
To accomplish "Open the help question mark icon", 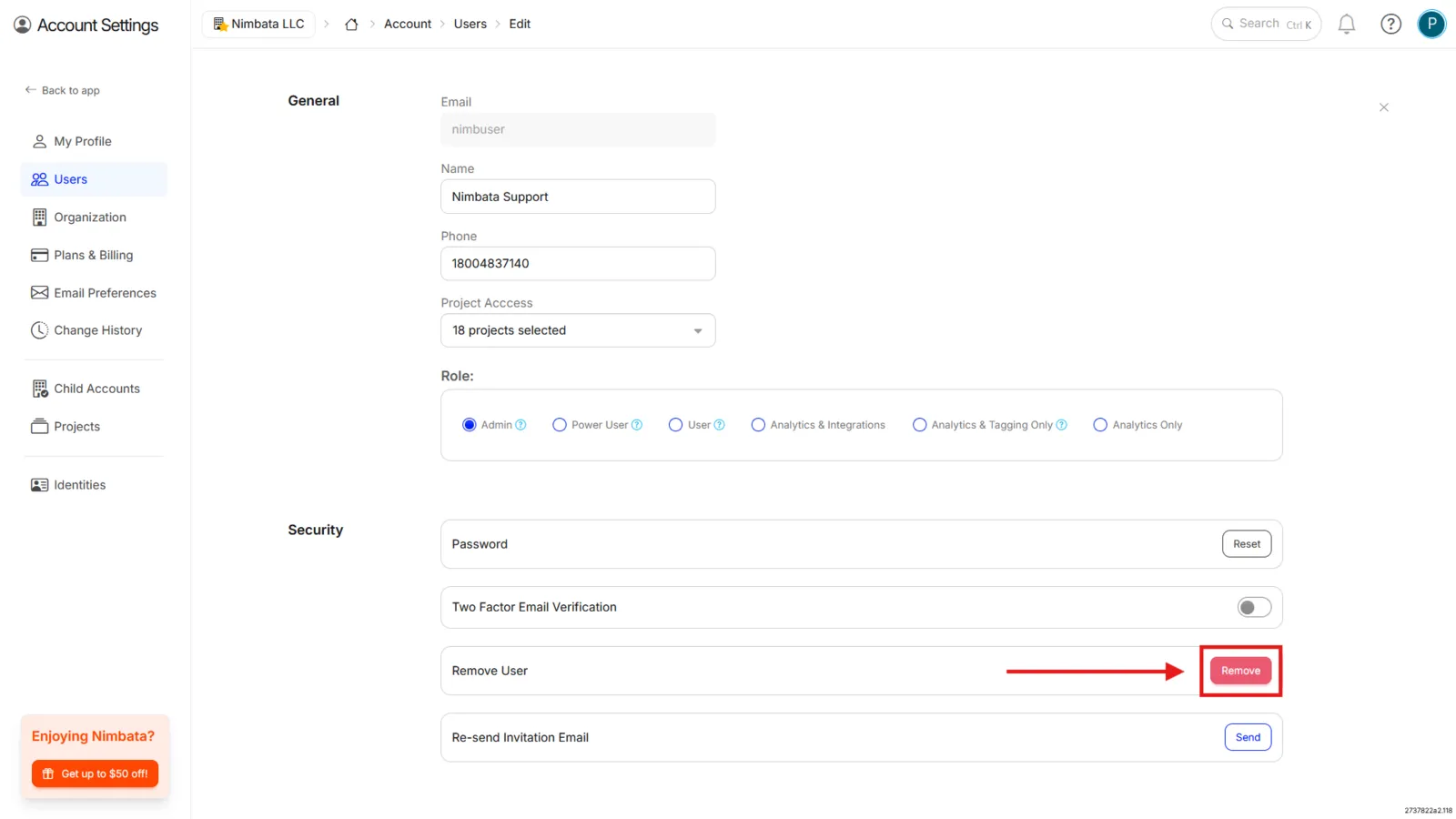I will 1390,25.
